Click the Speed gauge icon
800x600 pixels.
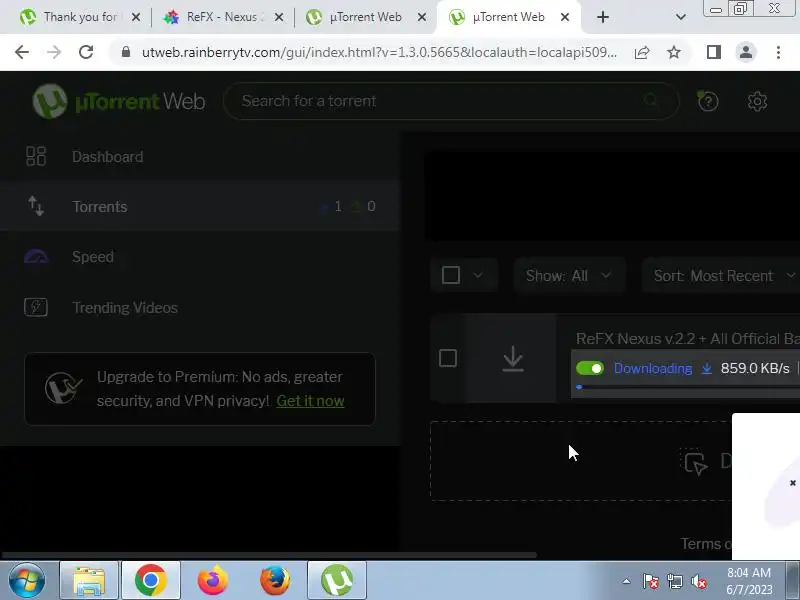36,257
